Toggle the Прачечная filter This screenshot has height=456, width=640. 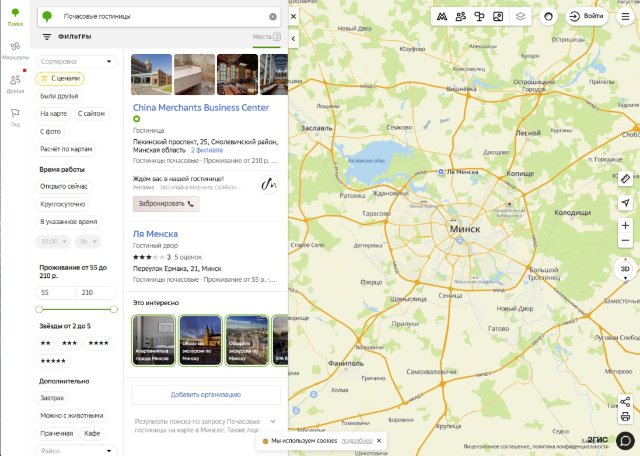pyautogui.click(x=56, y=434)
